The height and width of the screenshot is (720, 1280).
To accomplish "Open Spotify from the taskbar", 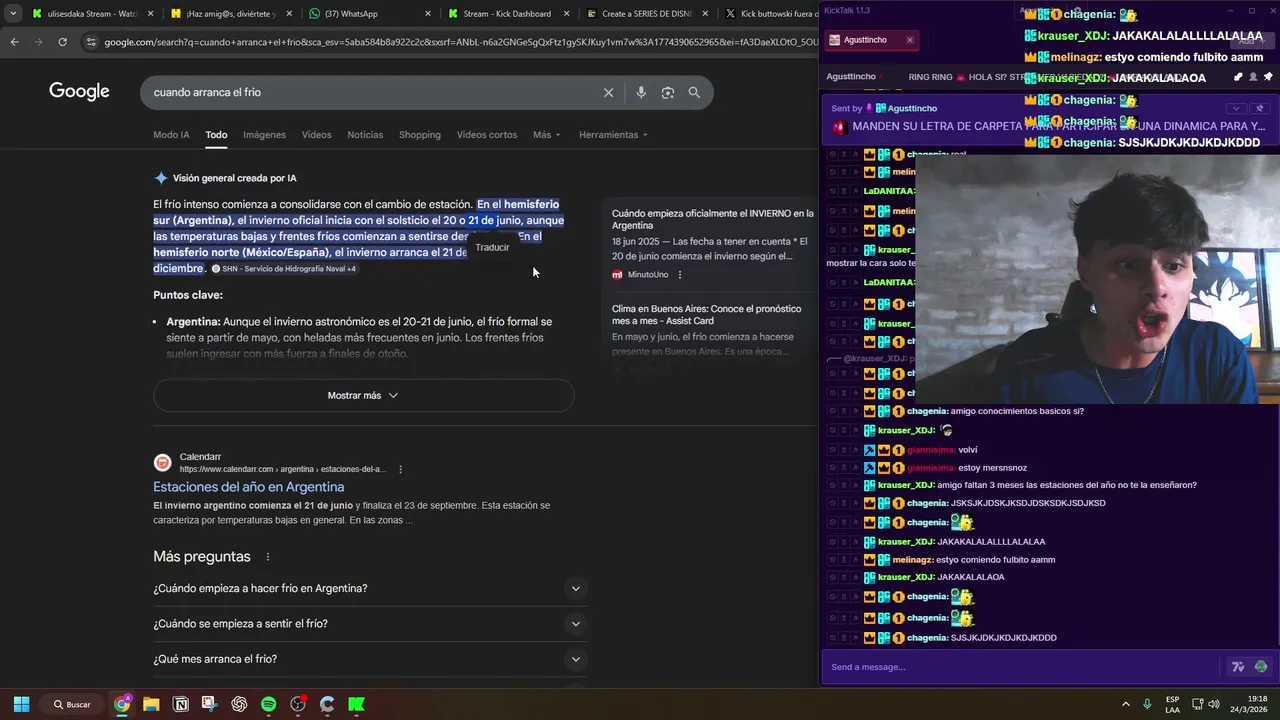I will pos(268,704).
